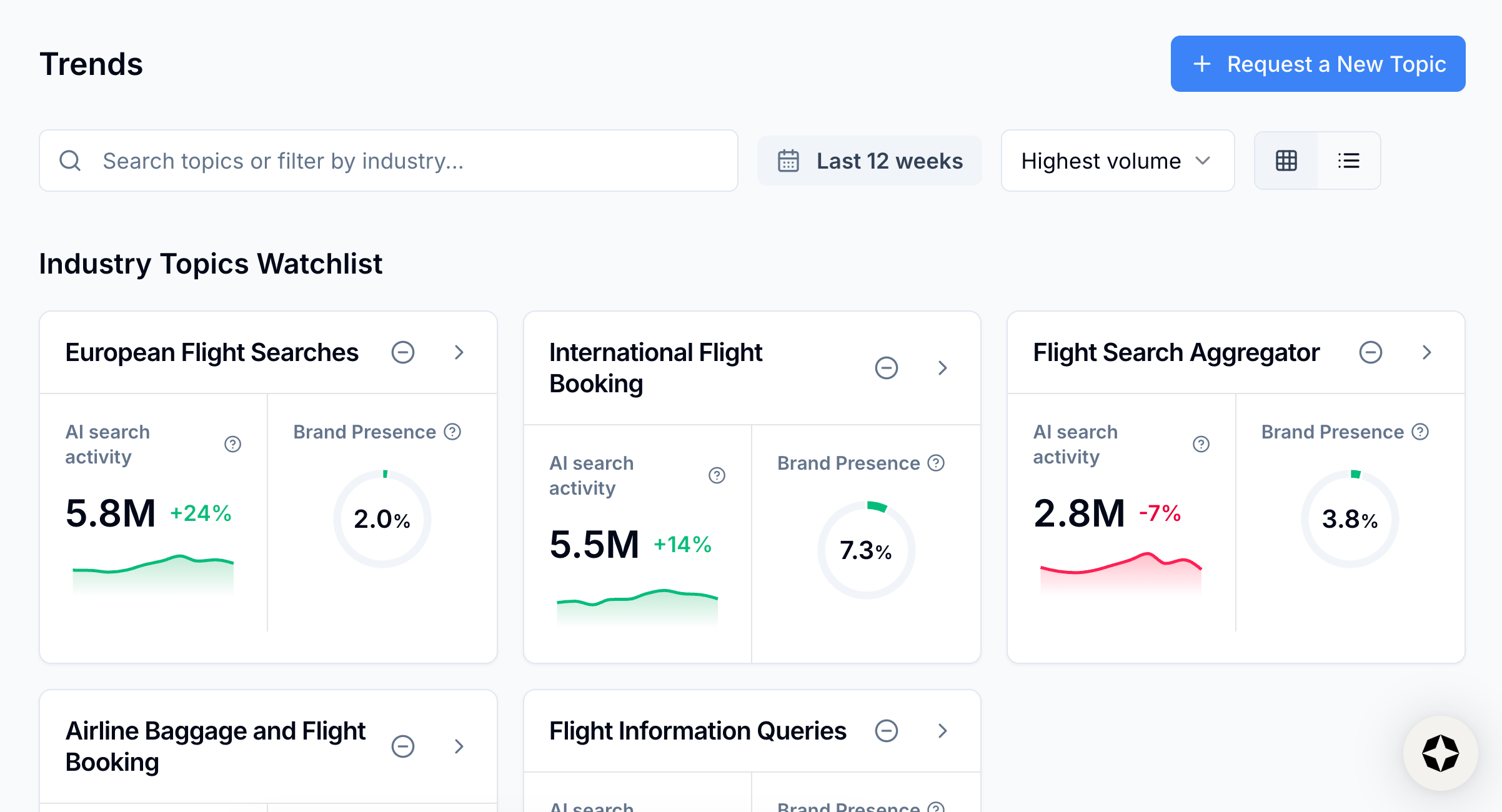Click help icon beside International Brand Presence

[x=936, y=463]
